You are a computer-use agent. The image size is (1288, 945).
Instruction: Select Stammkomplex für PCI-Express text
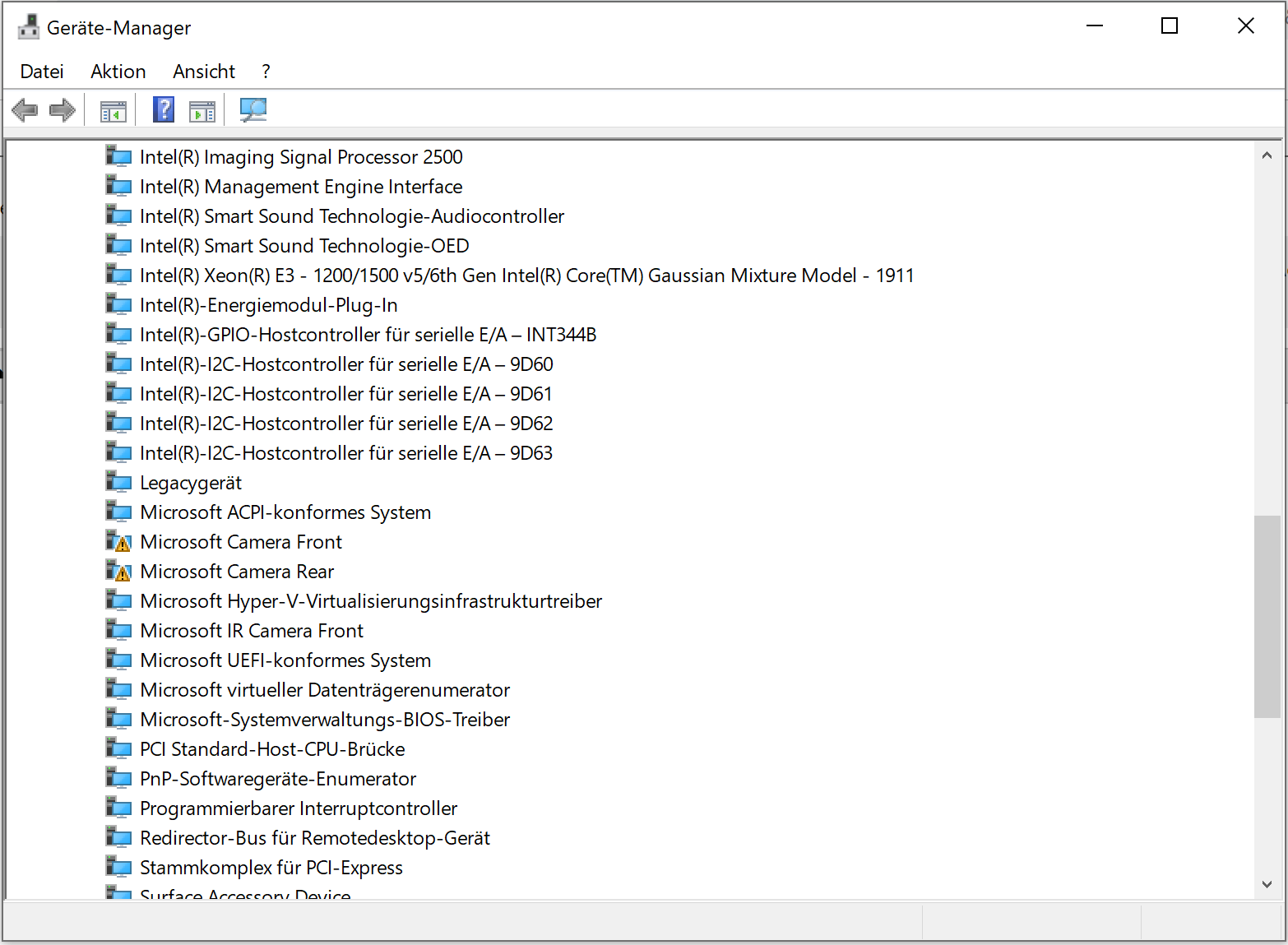[x=271, y=868]
